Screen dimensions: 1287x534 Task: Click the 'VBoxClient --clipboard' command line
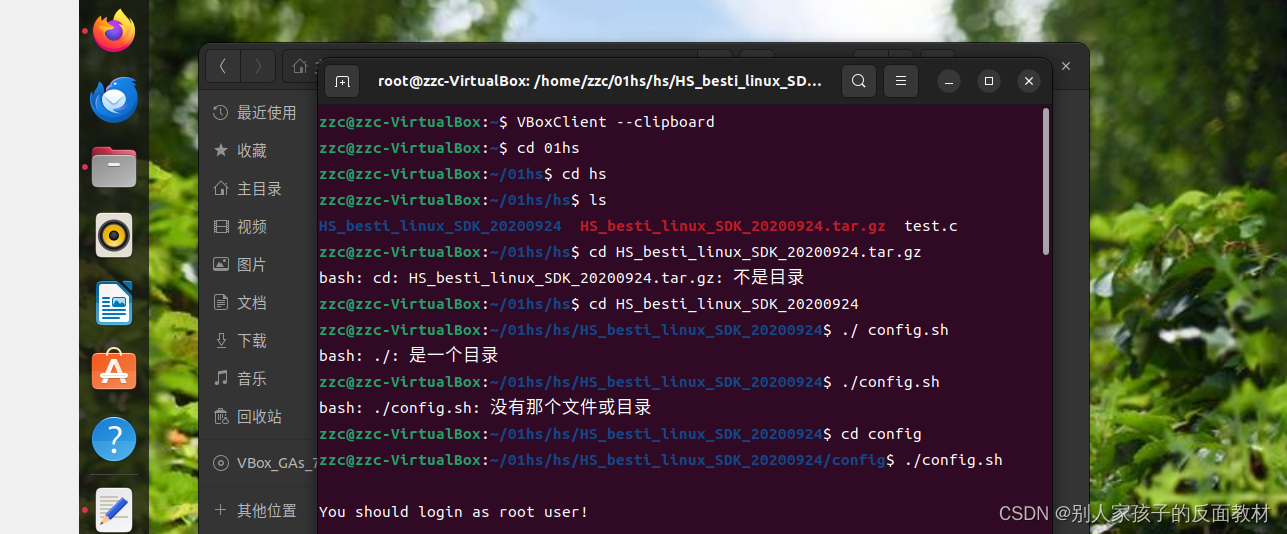(517, 122)
